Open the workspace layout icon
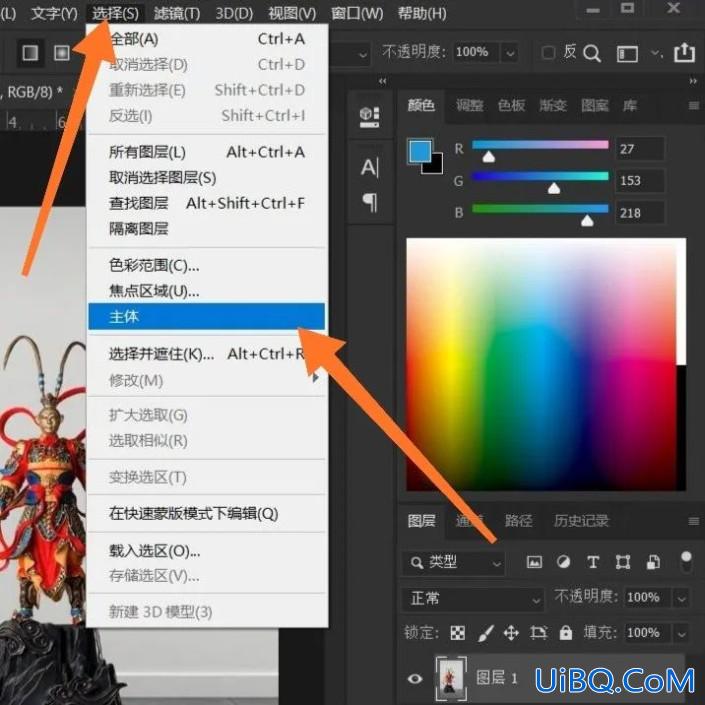Image resolution: width=705 pixels, height=705 pixels. 627,54
